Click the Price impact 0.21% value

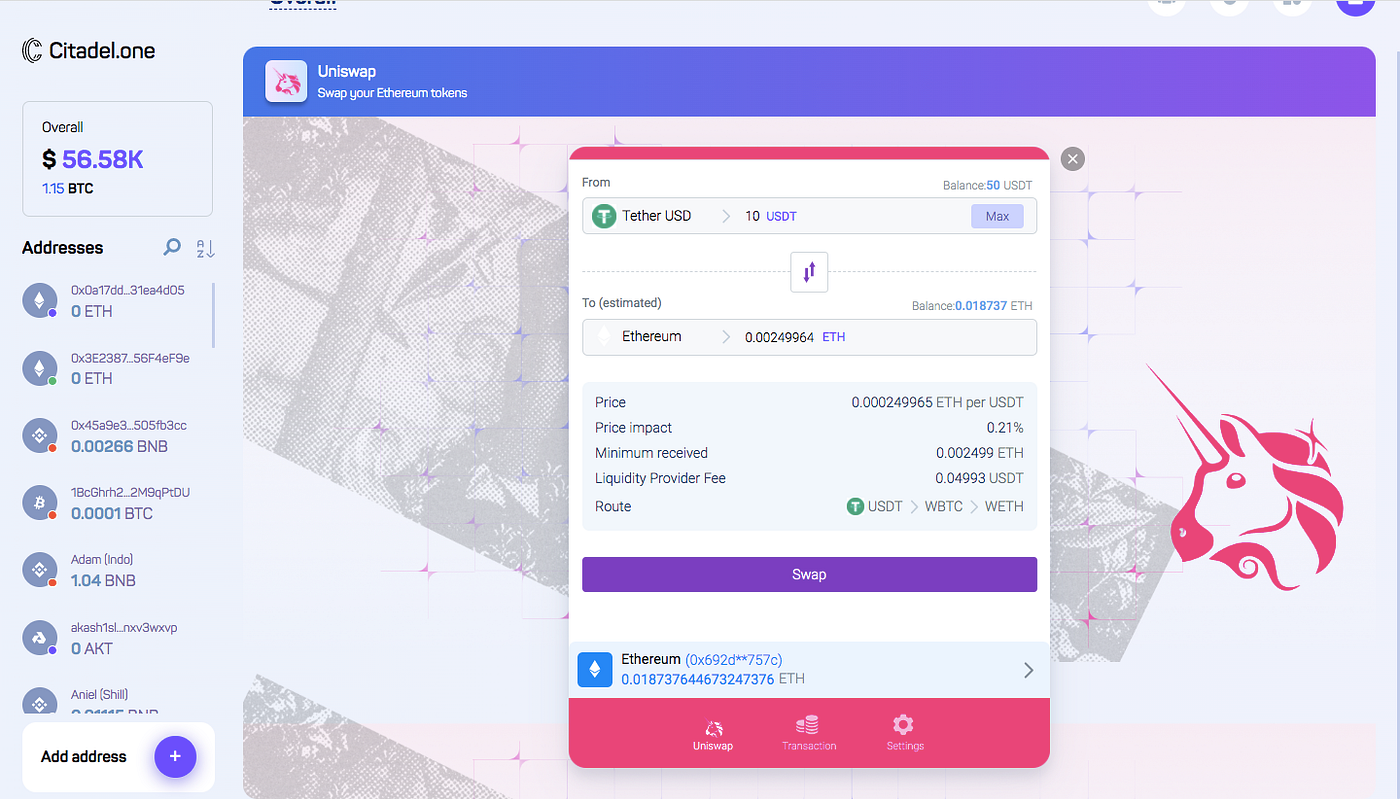coord(1004,428)
